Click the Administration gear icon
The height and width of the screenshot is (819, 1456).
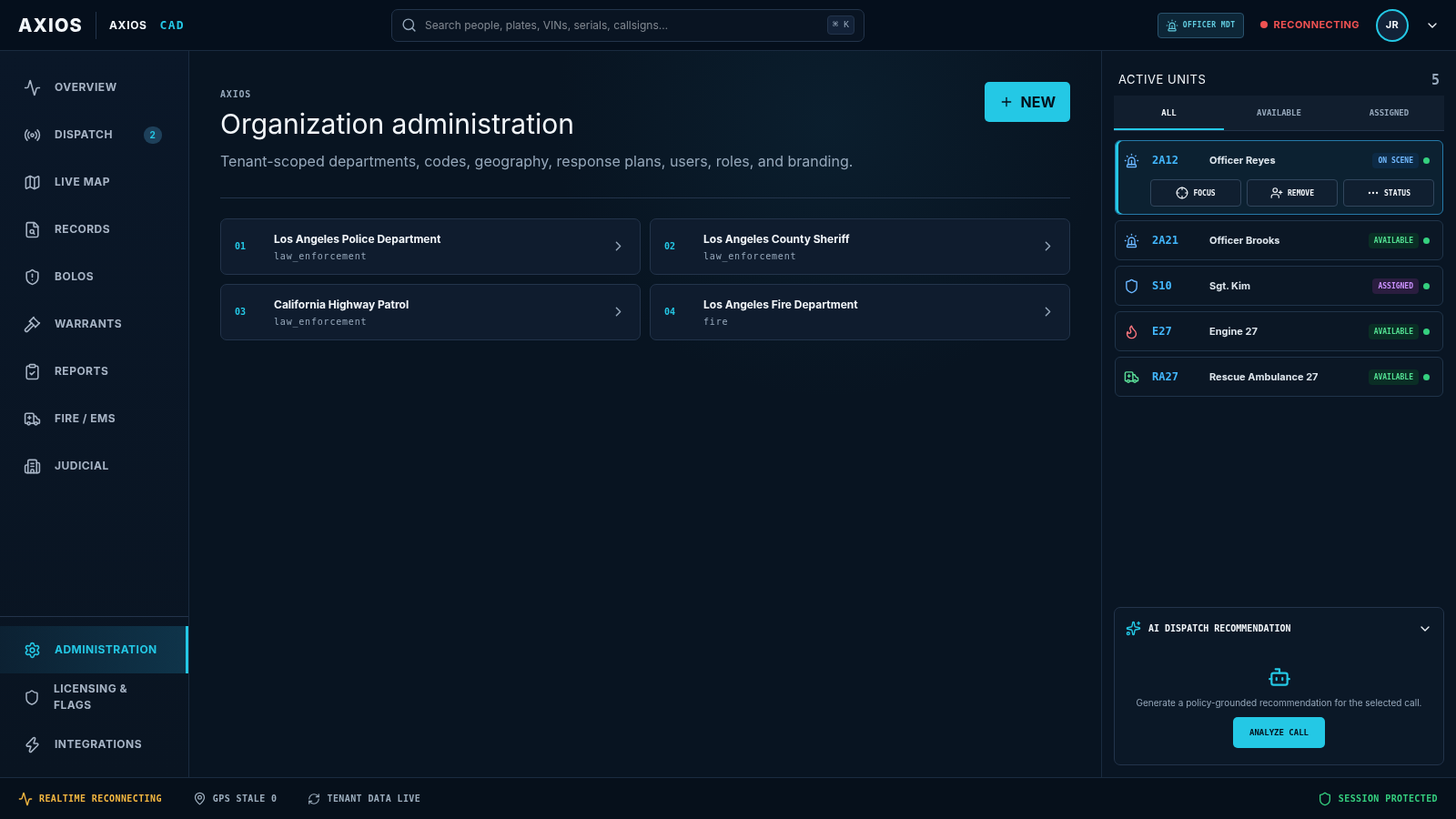tap(33, 650)
